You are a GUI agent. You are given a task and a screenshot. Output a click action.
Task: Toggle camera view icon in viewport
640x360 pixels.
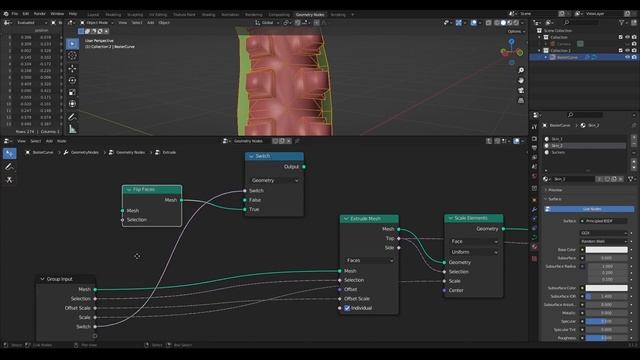(x=521, y=90)
